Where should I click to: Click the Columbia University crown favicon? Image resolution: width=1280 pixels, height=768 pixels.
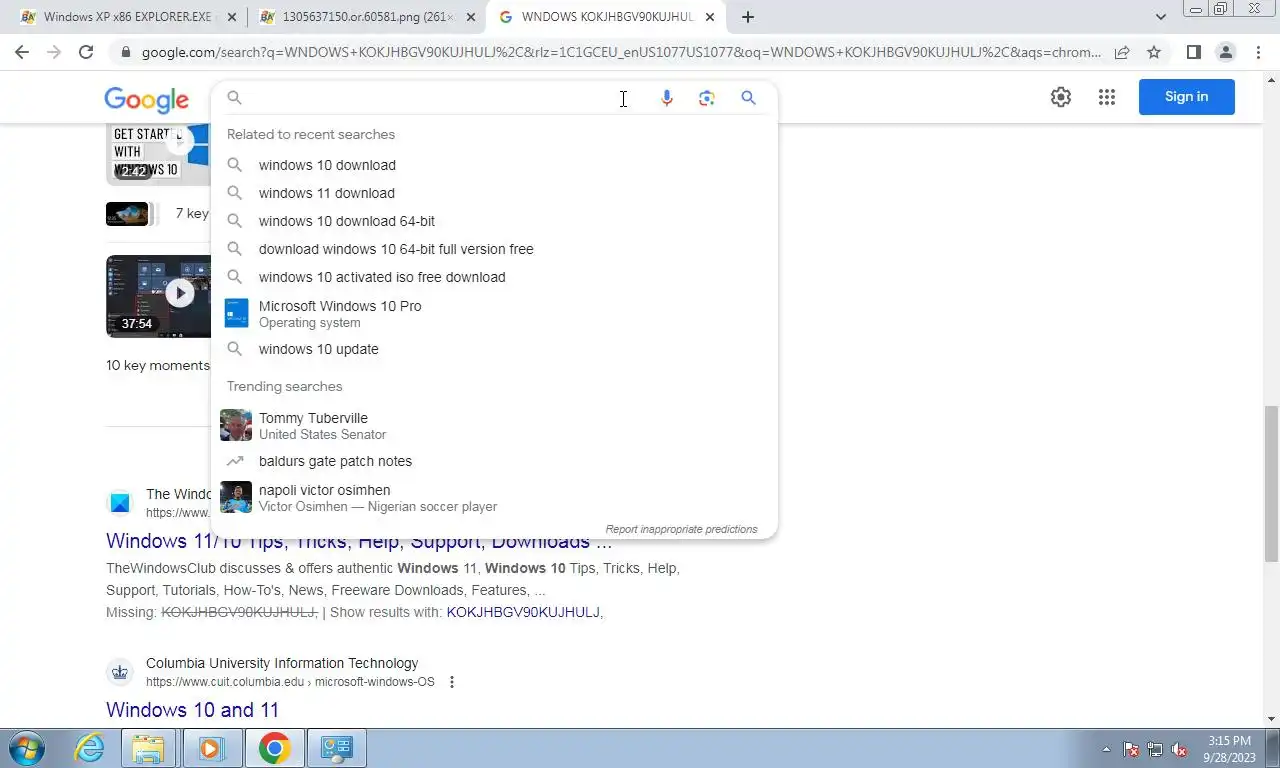[120, 672]
